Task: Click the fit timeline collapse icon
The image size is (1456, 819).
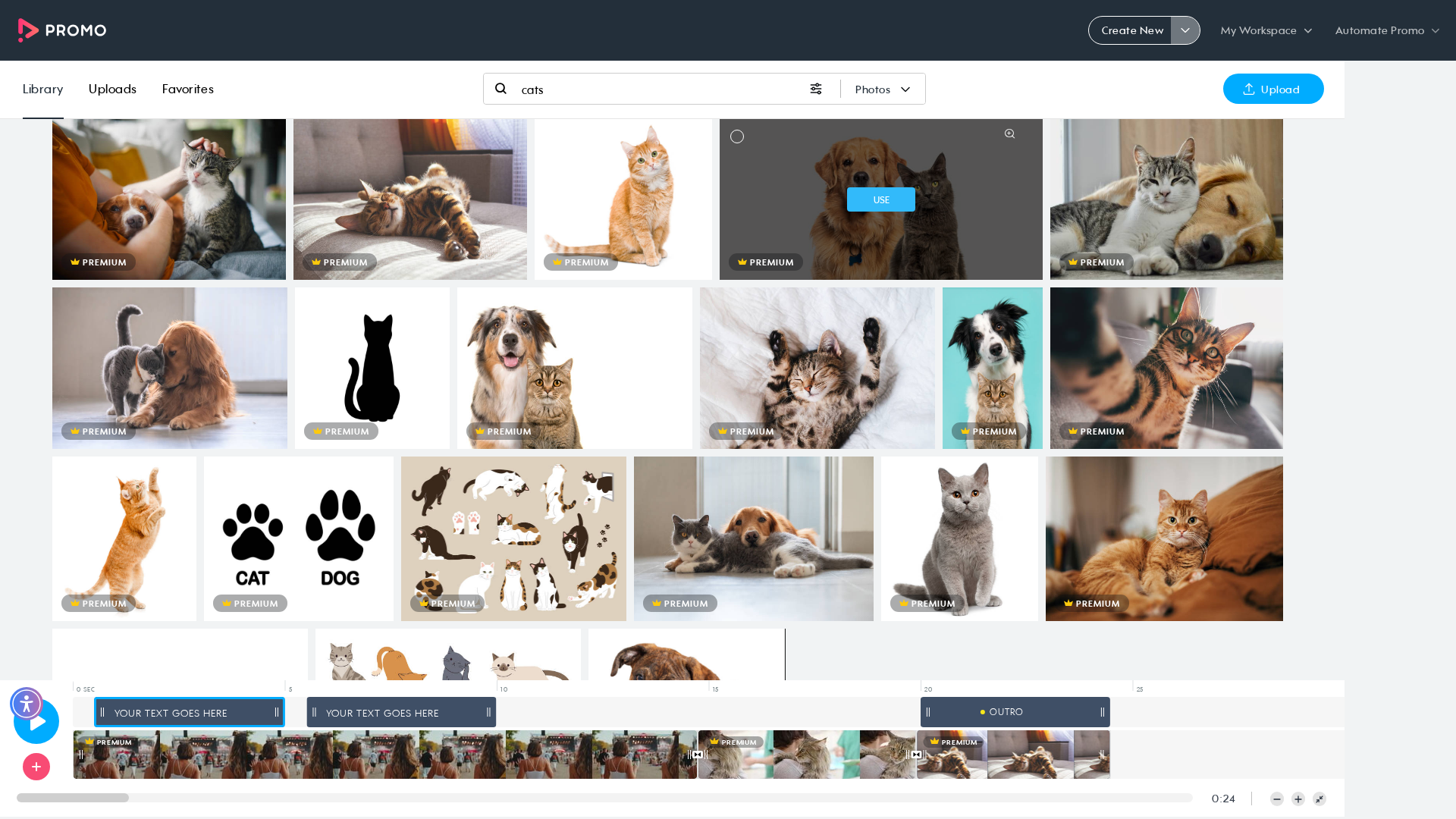Action: (1319, 799)
